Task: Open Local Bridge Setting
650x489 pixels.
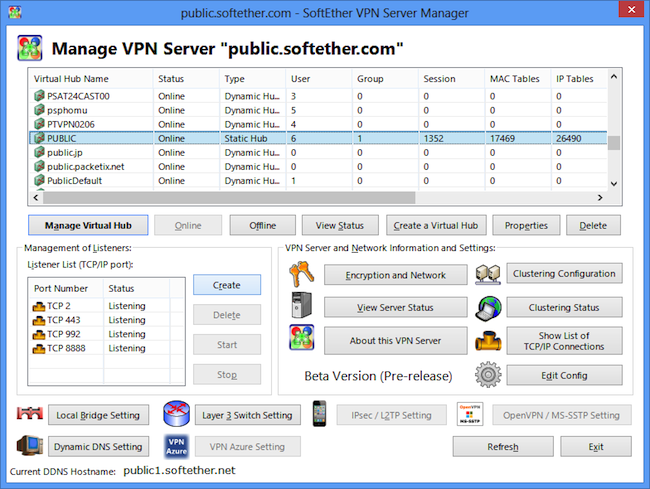Action: pyautogui.click(x=98, y=415)
